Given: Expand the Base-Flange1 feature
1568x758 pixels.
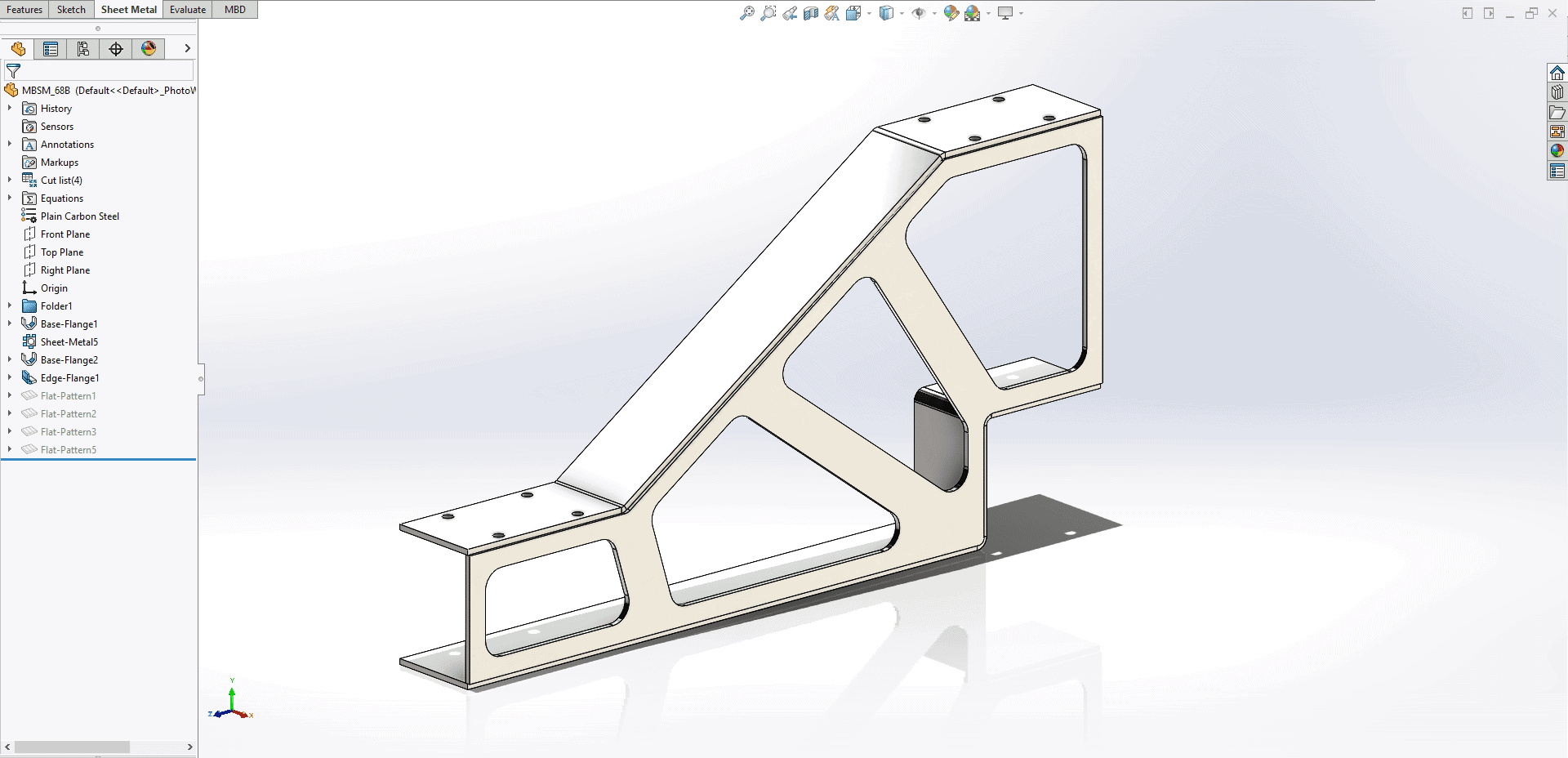Looking at the screenshot, I should tap(10, 324).
